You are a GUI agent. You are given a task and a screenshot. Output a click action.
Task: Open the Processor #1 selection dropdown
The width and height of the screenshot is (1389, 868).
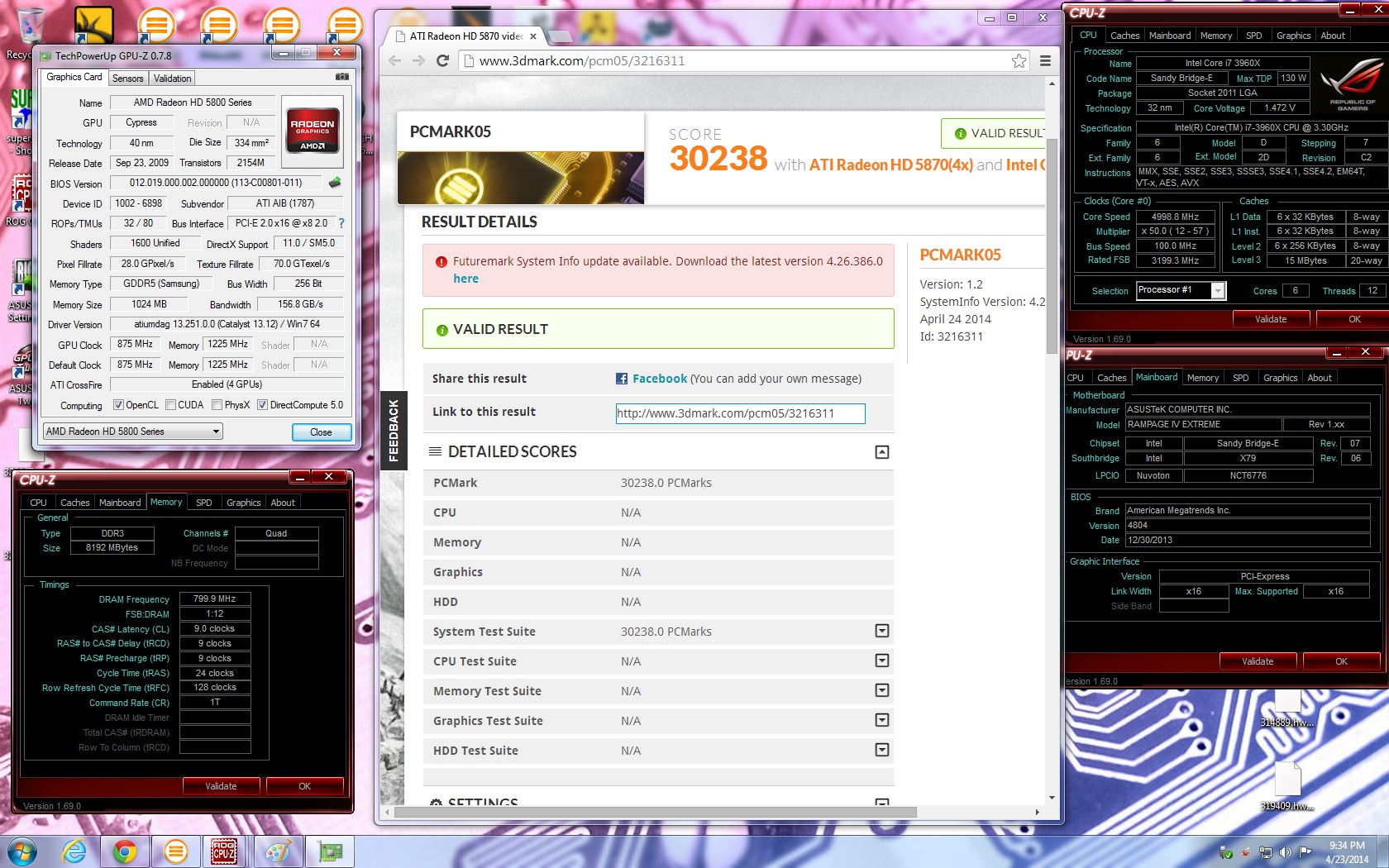(1180, 290)
